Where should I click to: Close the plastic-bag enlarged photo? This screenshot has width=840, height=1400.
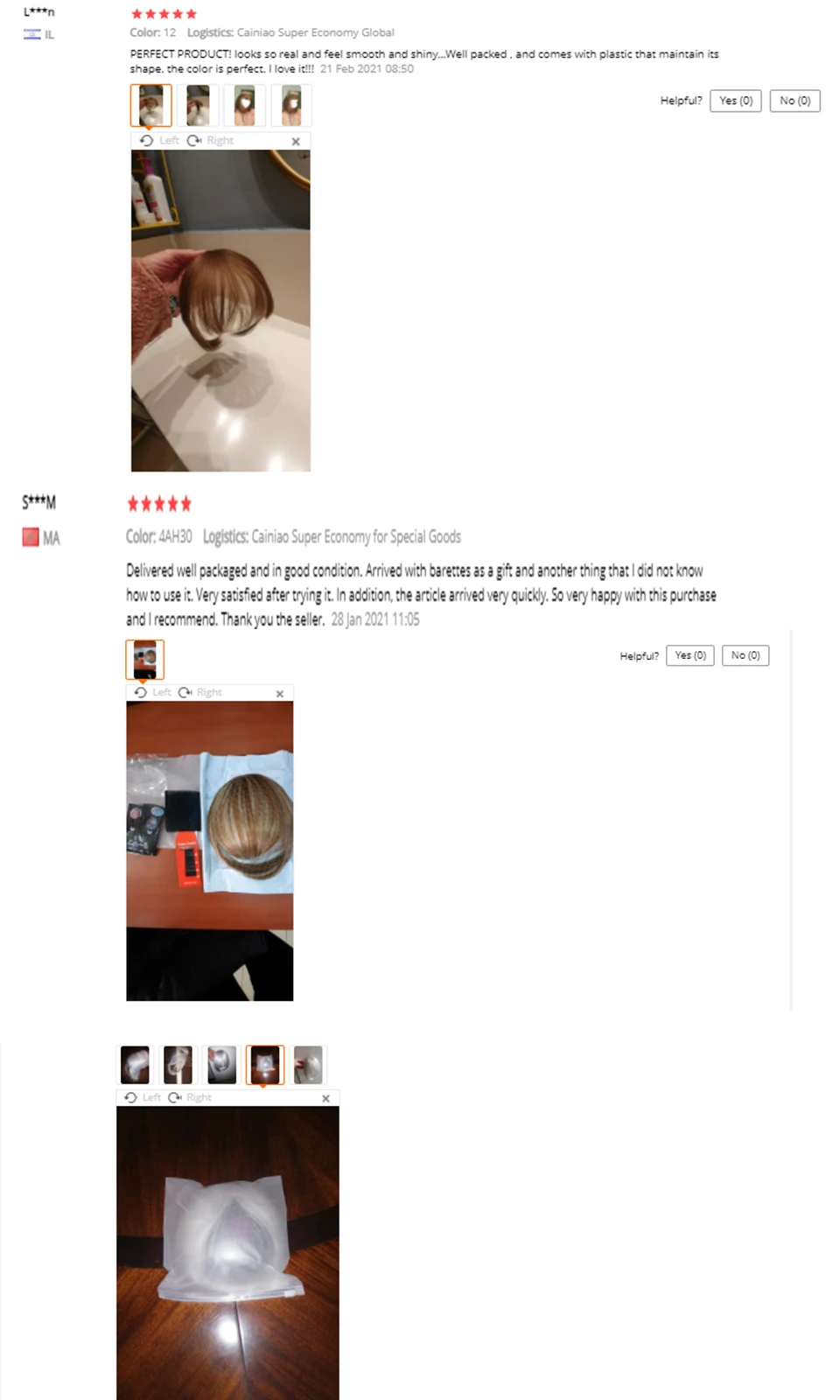pyautogui.click(x=325, y=1098)
